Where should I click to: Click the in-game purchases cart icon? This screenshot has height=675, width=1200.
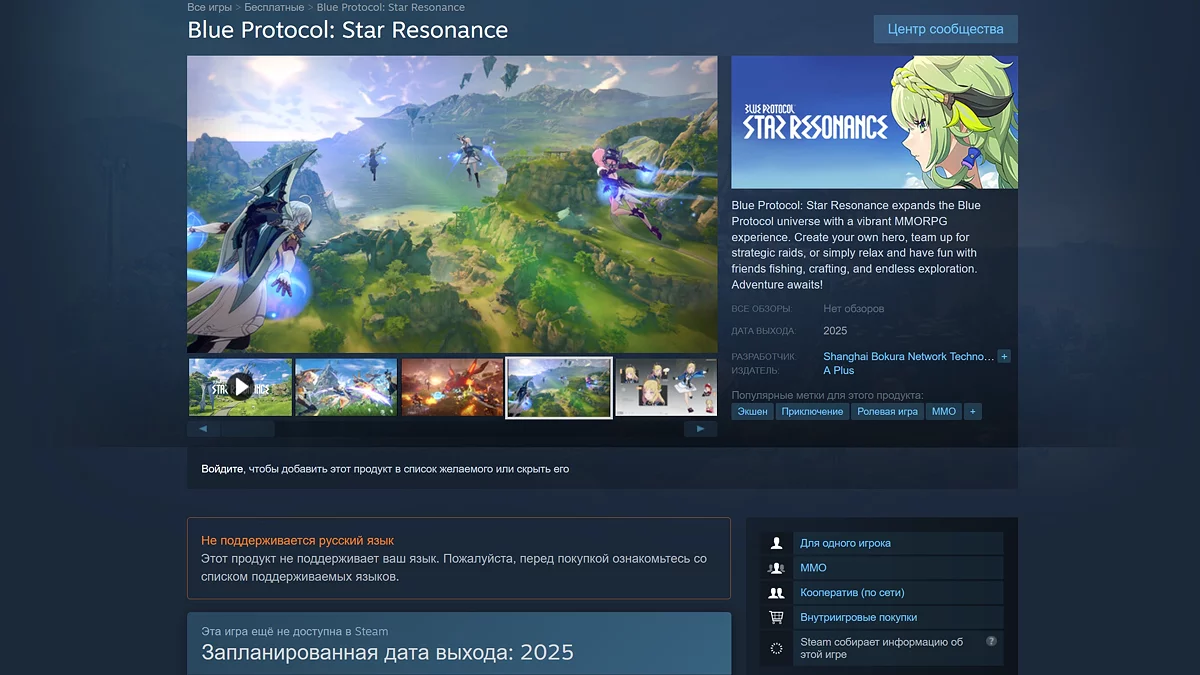(x=776, y=618)
